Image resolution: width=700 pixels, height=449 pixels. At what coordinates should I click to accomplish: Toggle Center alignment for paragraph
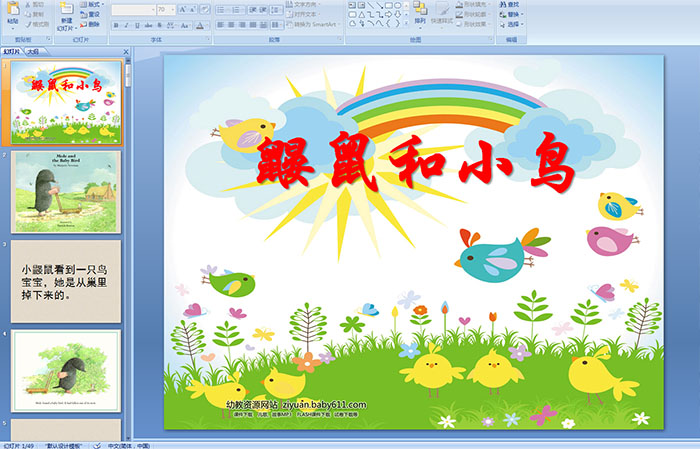pos(231,25)
